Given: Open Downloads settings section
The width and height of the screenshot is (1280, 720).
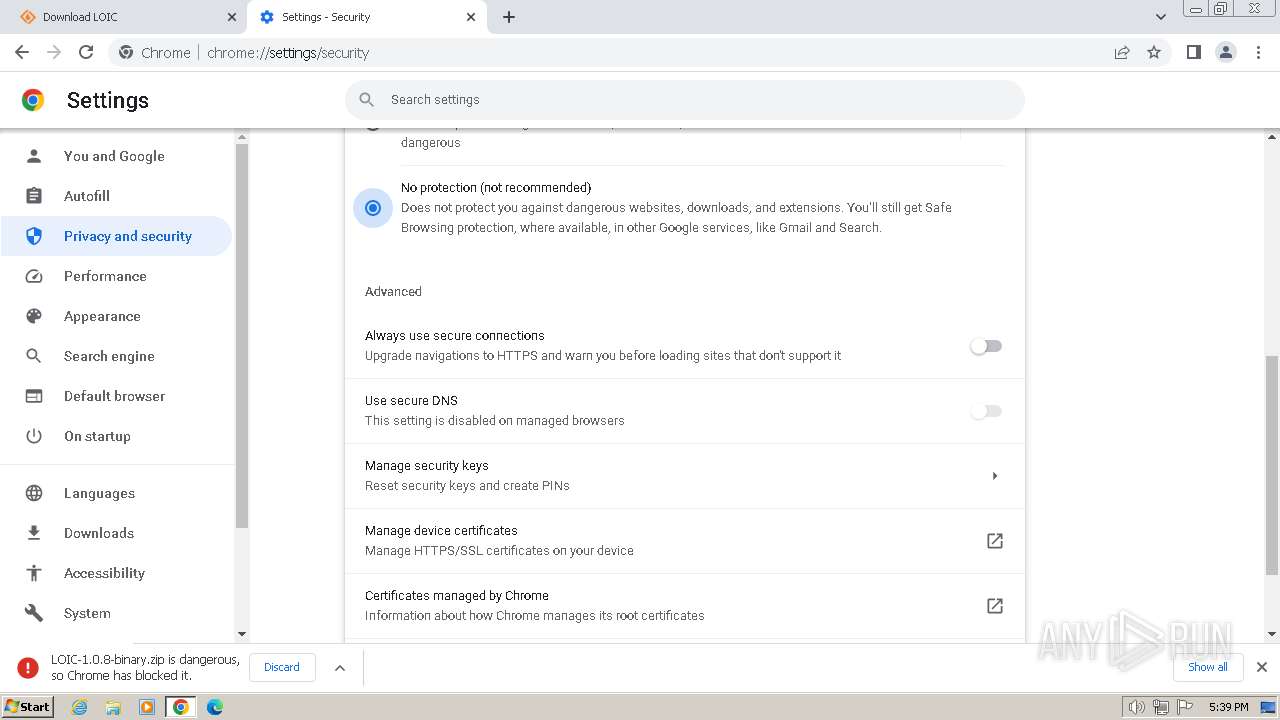Looking at the screenshot, I should pyautogui.click(x=116, y=533).
